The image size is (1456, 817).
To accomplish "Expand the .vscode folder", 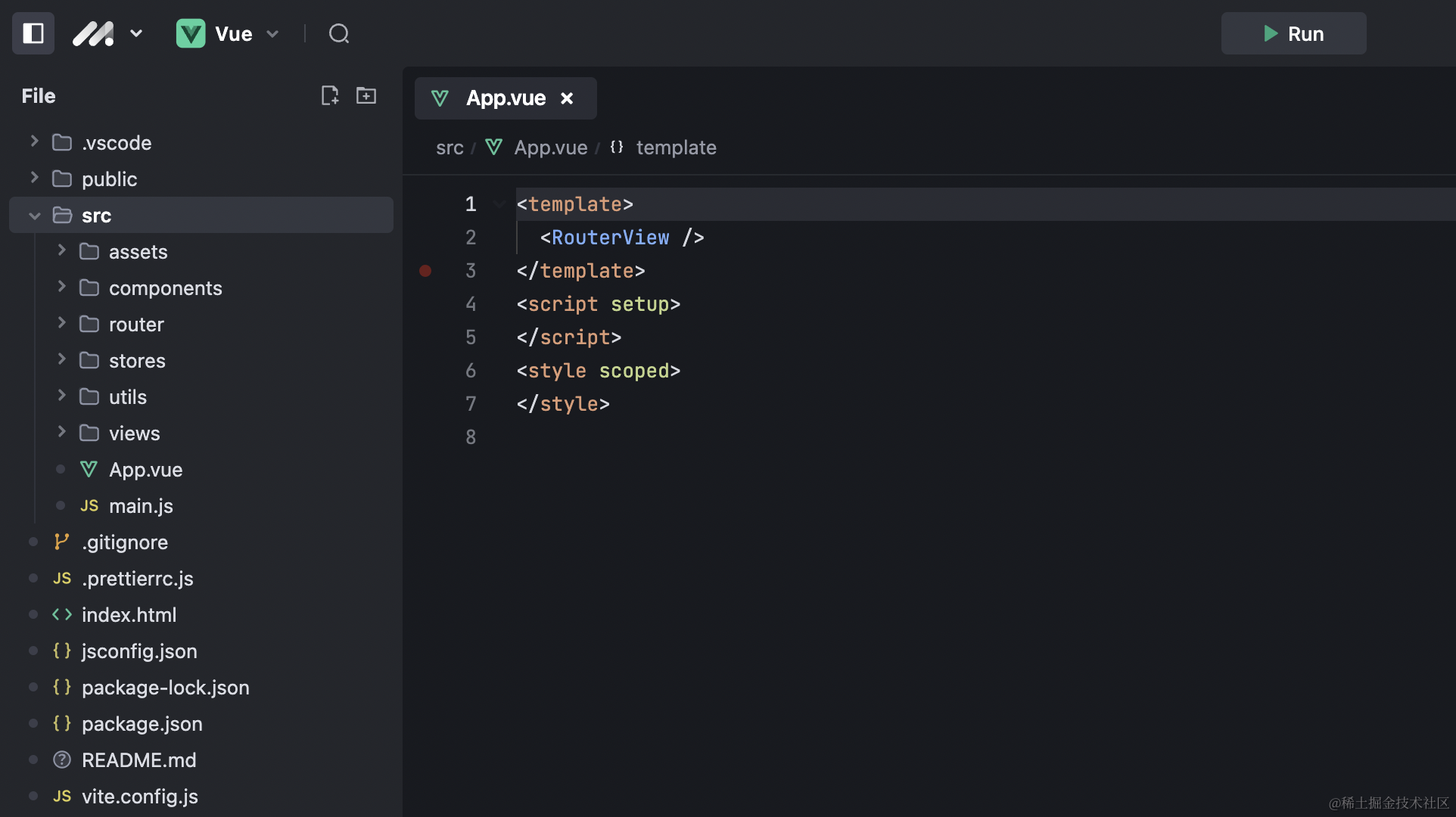I will tap(34, 142).
